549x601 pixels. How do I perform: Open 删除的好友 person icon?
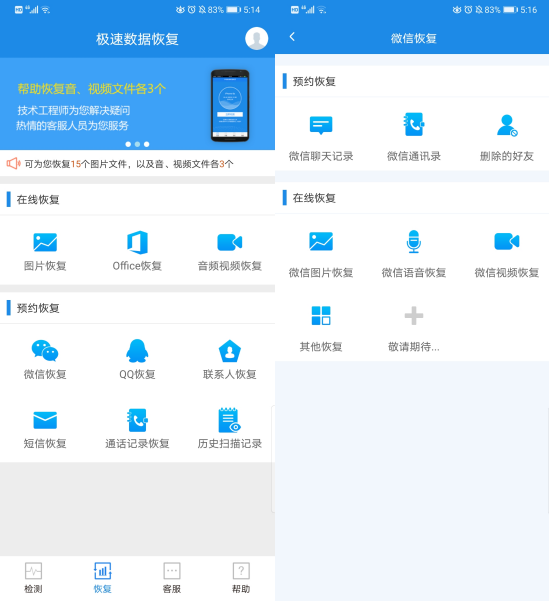tap(507, 125)
